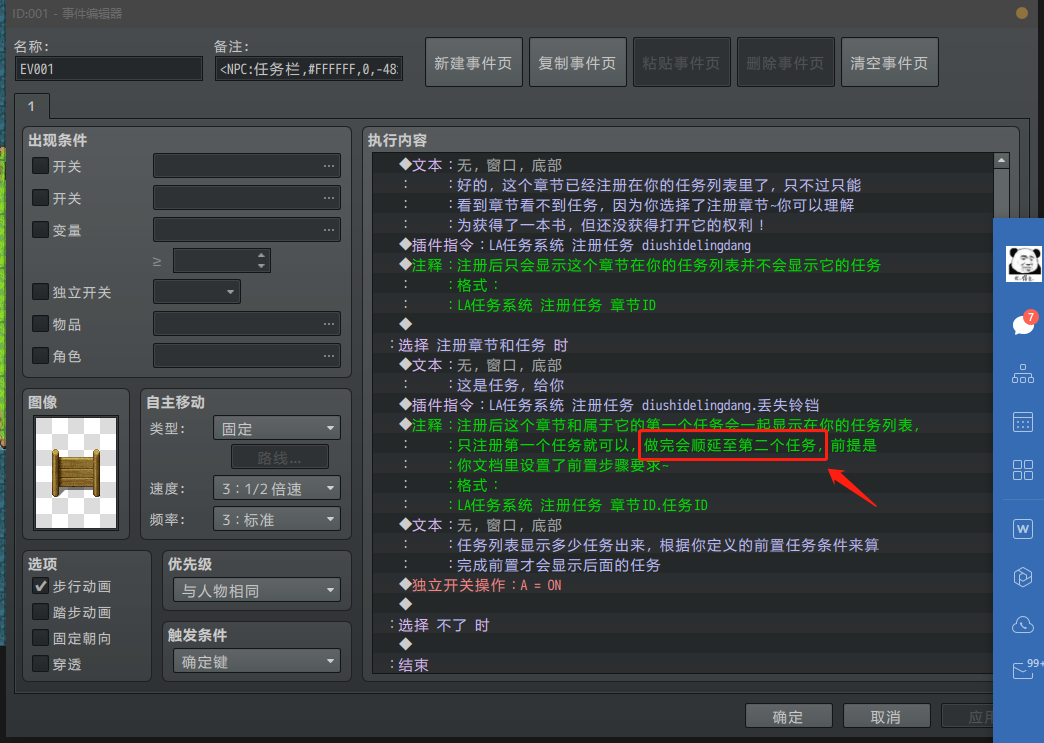Open the cloud drive icon in the sidebar
The image size is (1044, 743).
coord(1023,624)
